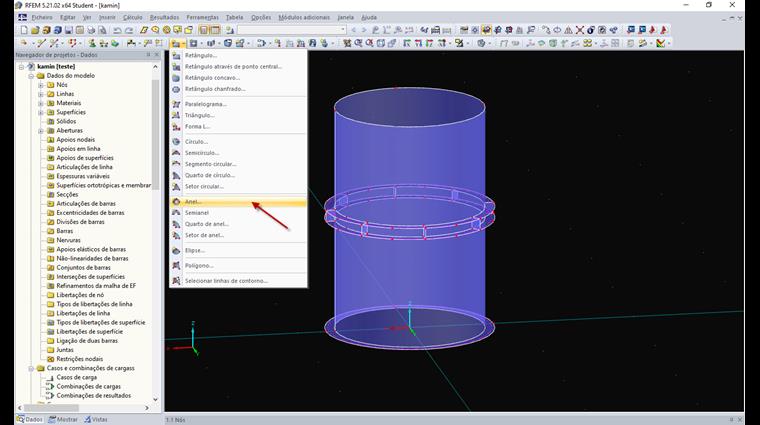Select Barras tree item
Viewport: 760px width, 425px height.
(64, 231)
